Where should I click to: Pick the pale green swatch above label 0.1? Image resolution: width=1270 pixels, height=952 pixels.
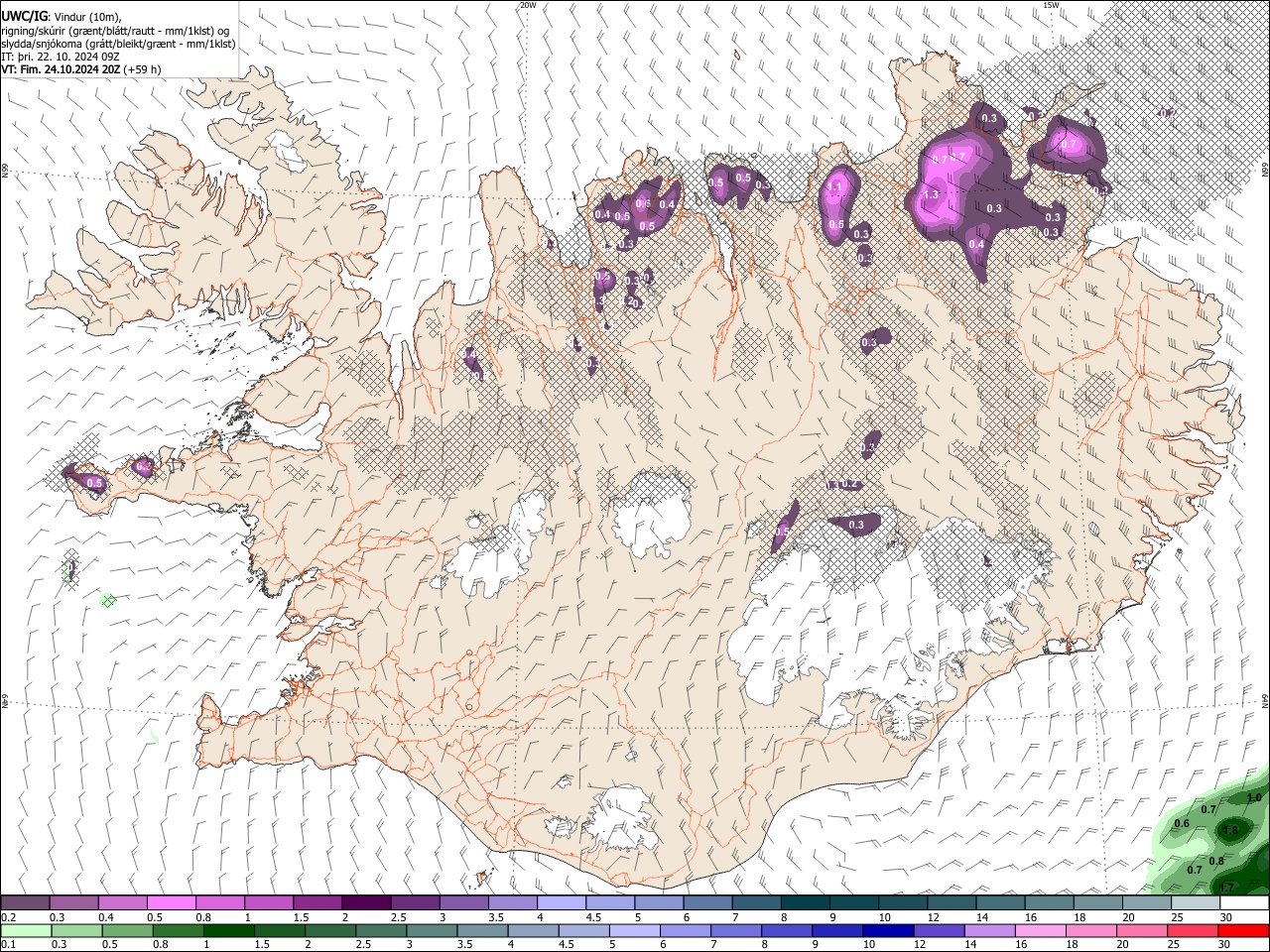click(x=25, y=930)
